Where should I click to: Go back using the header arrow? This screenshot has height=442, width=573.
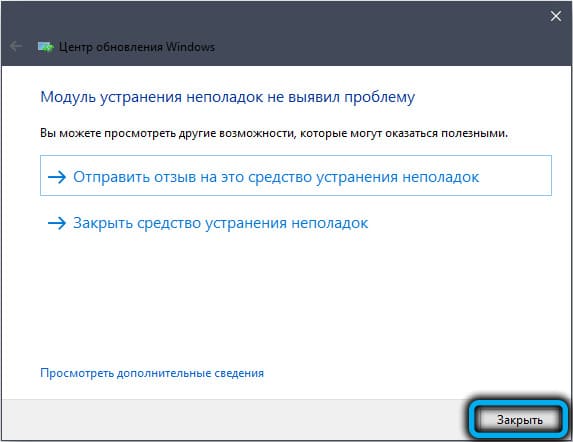(16, 46)
